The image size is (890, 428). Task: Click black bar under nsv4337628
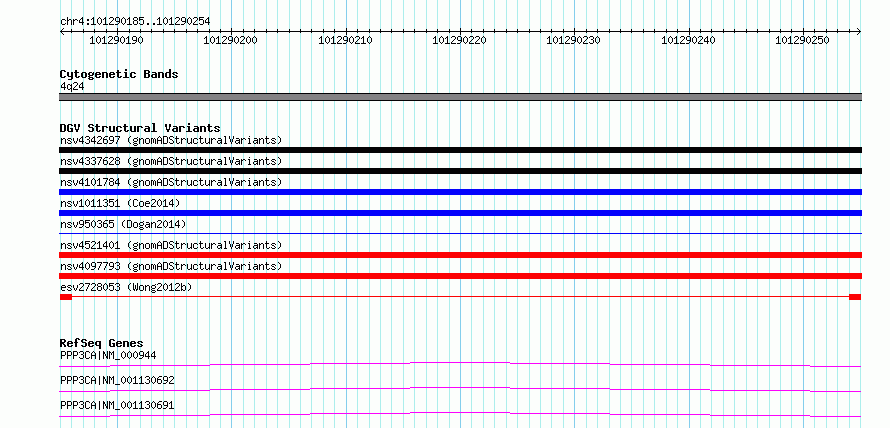tap(460, 171)
